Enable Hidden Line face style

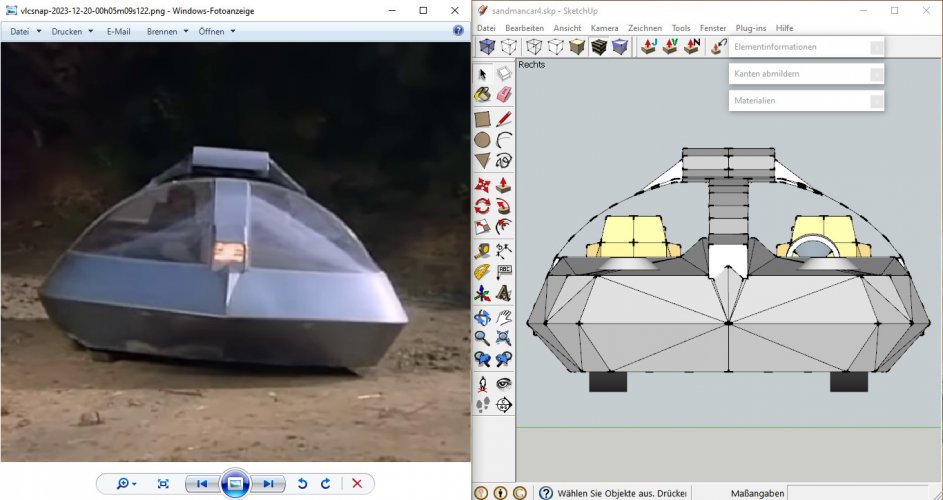tap(555, 46)
